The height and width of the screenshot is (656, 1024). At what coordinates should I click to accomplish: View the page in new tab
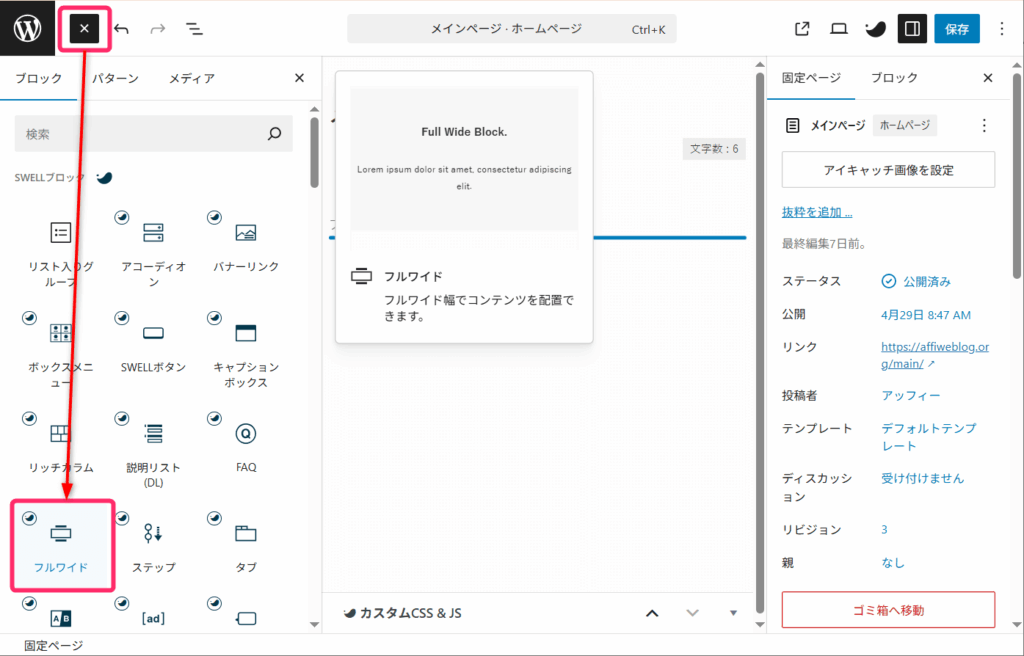[x=802, y=29]
